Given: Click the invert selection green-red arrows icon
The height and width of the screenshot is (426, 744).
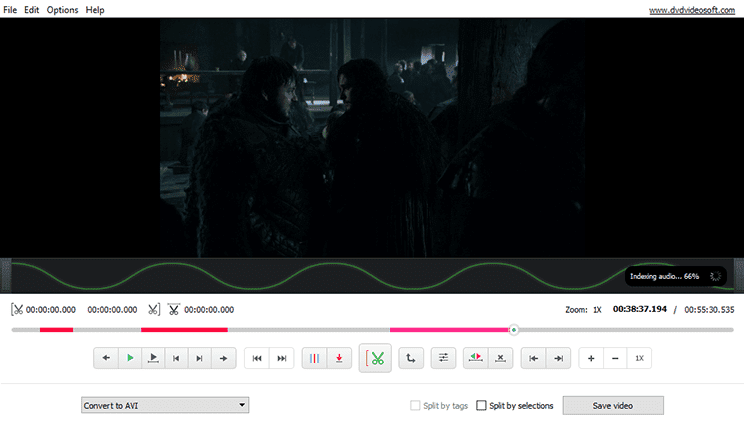Looking at the screenshot, I should pos(475,358).
